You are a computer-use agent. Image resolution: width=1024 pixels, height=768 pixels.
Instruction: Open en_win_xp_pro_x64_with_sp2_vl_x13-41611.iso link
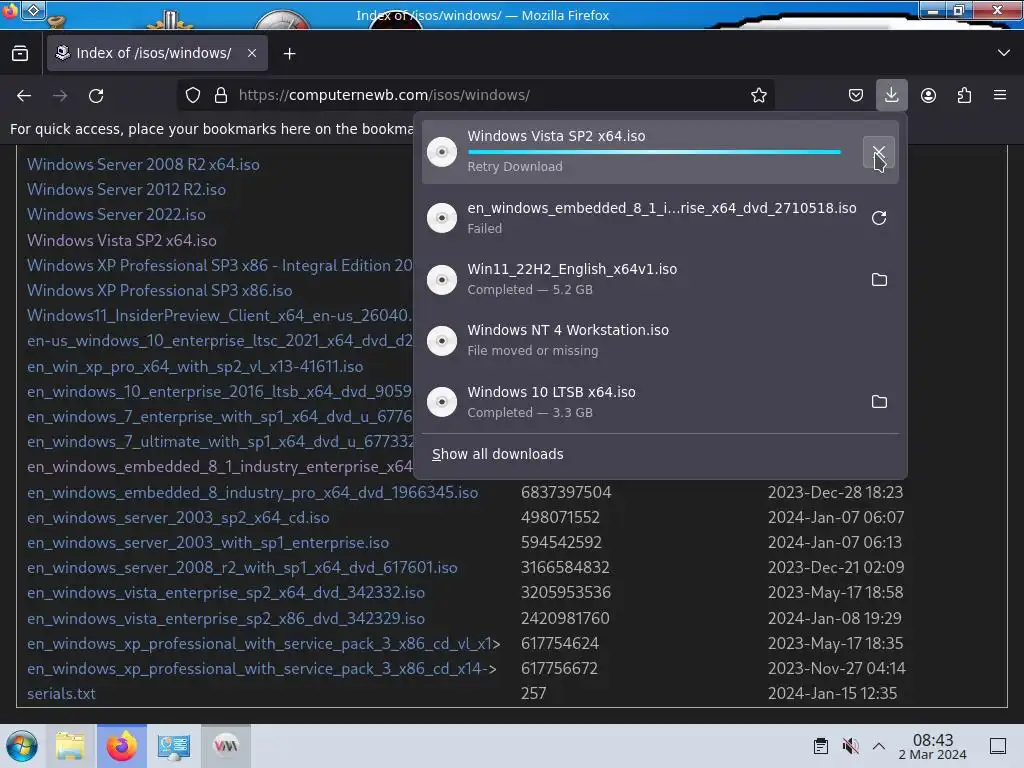click(x=195, y=366)
